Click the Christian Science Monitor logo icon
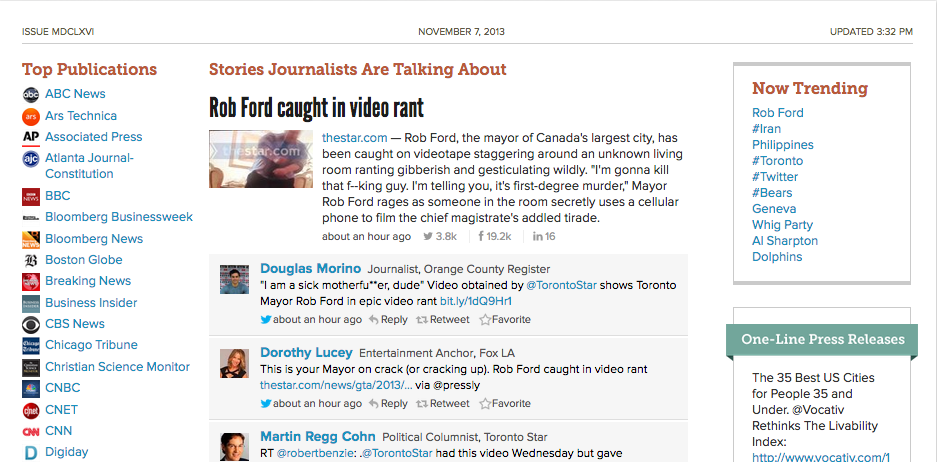Viewport: 937px width, 462px height. [x=30, y=367]
